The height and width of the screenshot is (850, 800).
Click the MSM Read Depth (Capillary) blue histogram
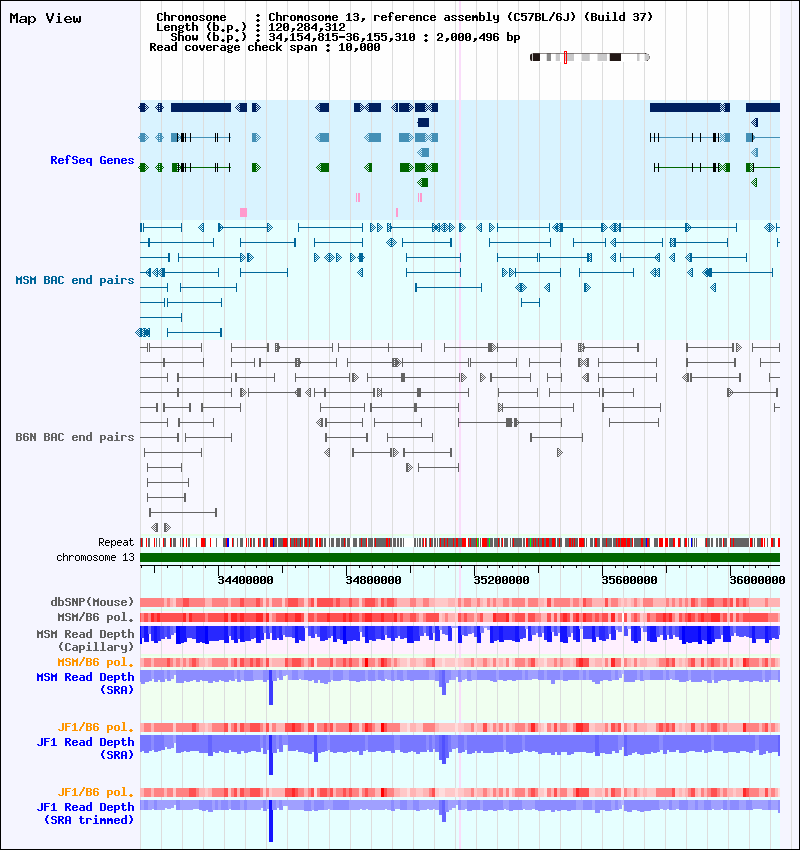[460, 635]
